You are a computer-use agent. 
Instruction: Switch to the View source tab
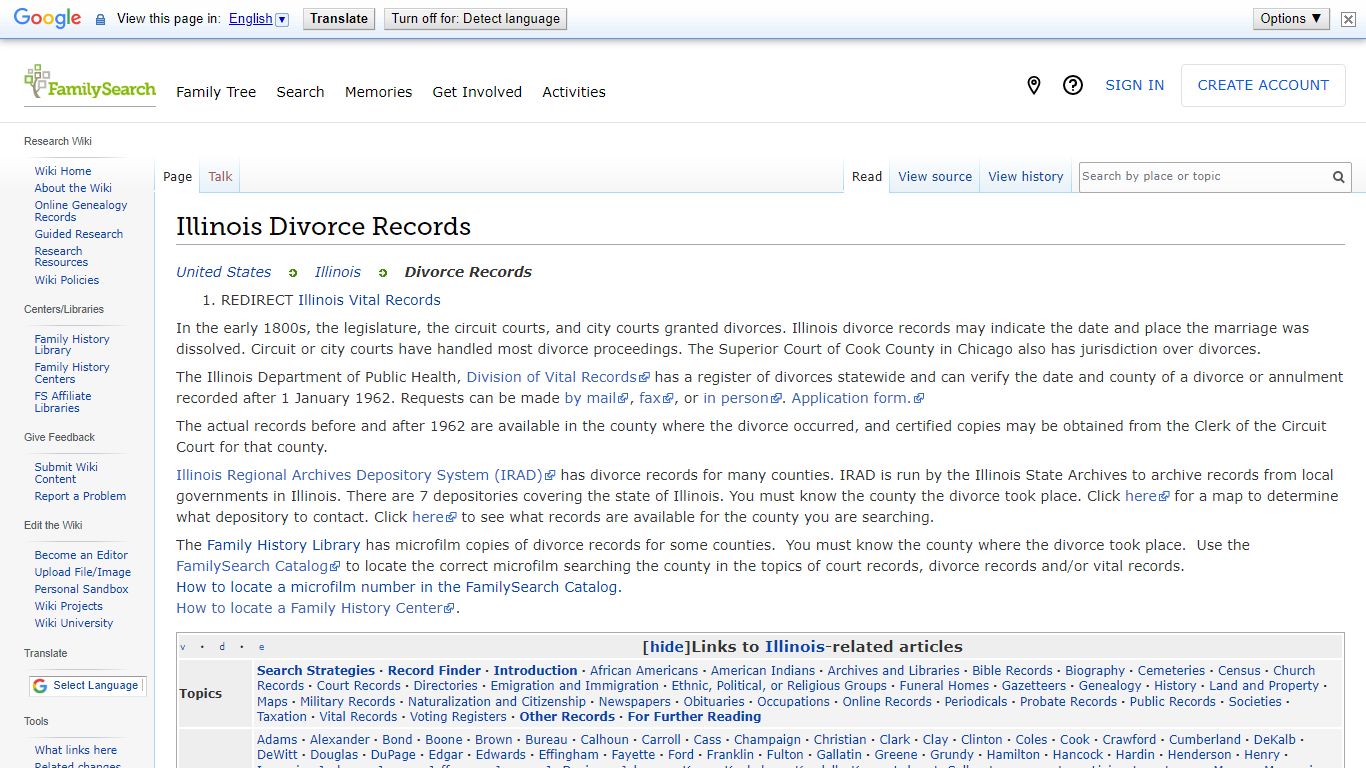click(935, 177)
